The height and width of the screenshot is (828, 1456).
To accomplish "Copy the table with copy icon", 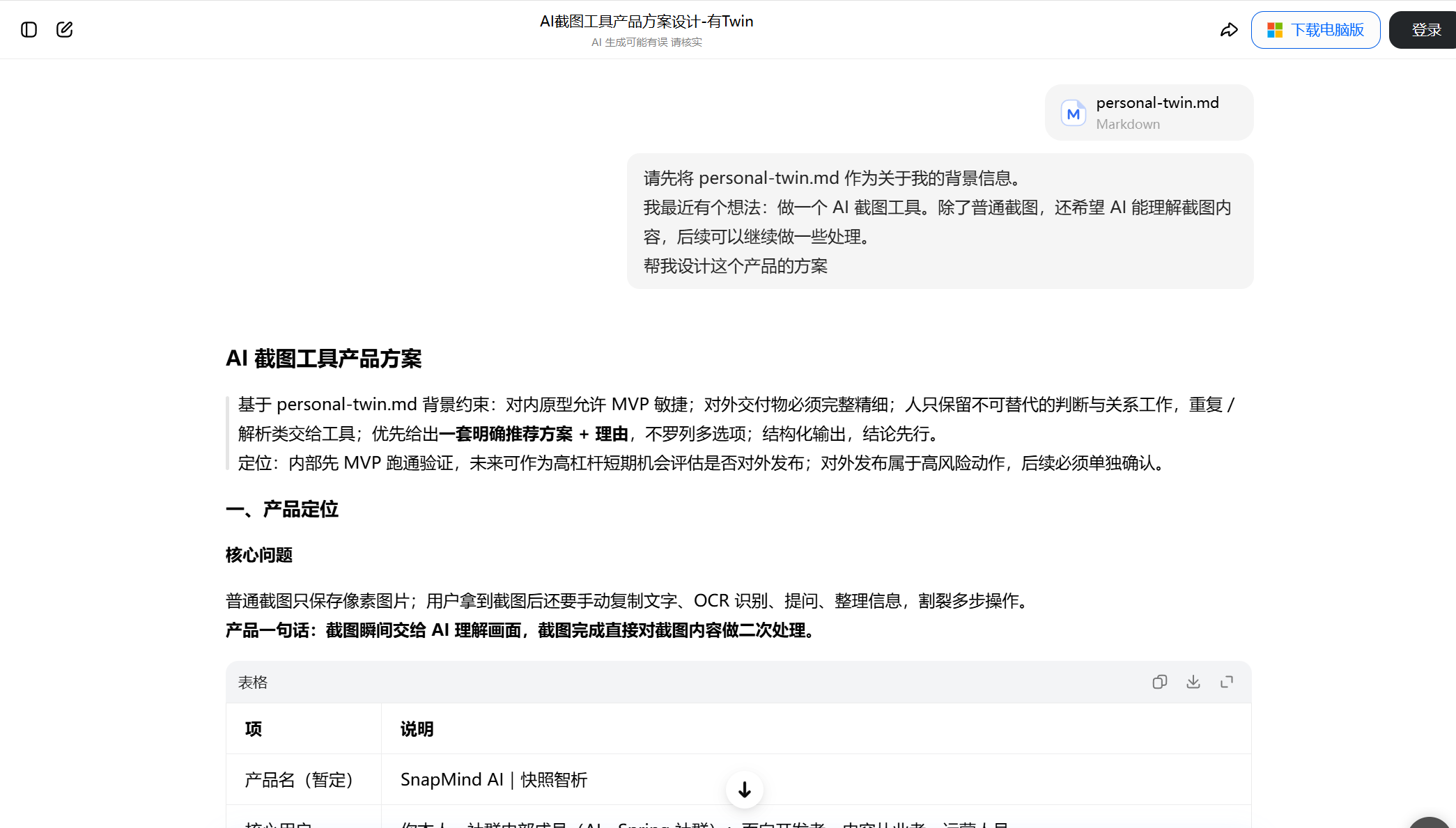I will tap(1159, 682).
